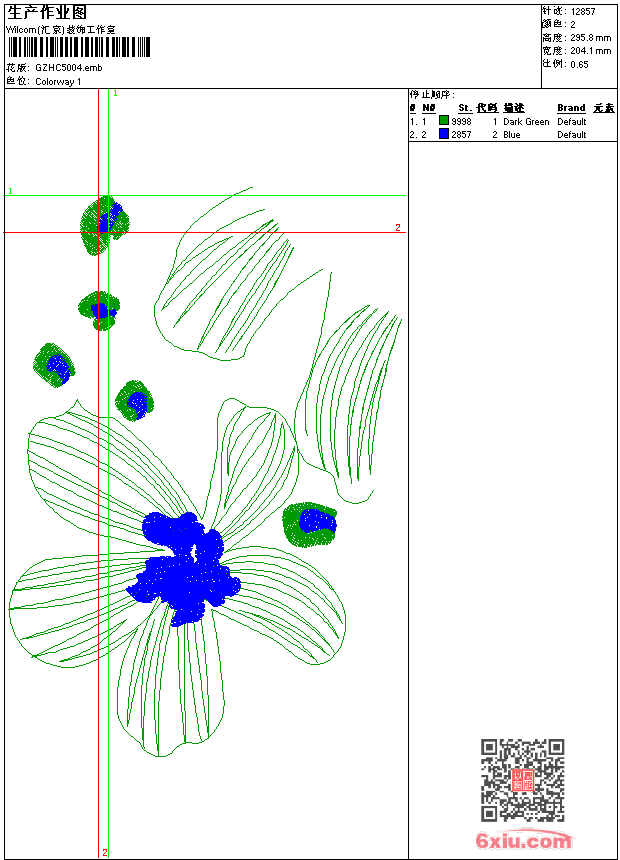Image resolution: width=620 pixels, height=860 pixels.
Task: Click the barcode under the studio name
Action: point(78,47)
